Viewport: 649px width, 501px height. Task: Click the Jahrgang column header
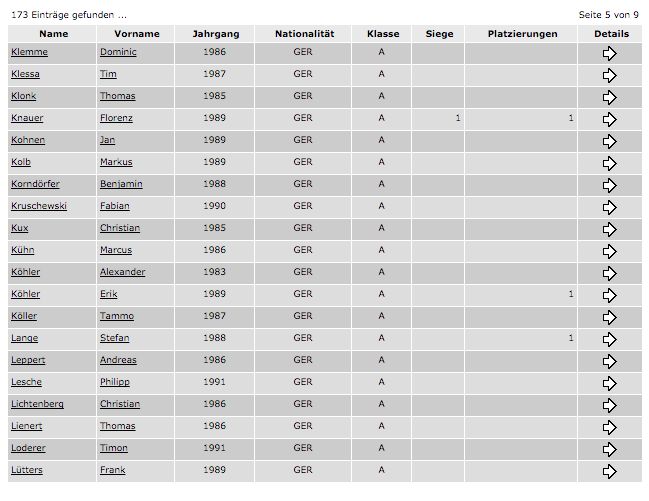(215, 34)
